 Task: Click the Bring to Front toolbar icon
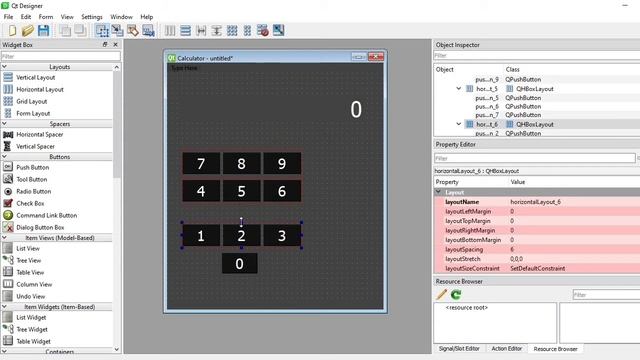80,31
